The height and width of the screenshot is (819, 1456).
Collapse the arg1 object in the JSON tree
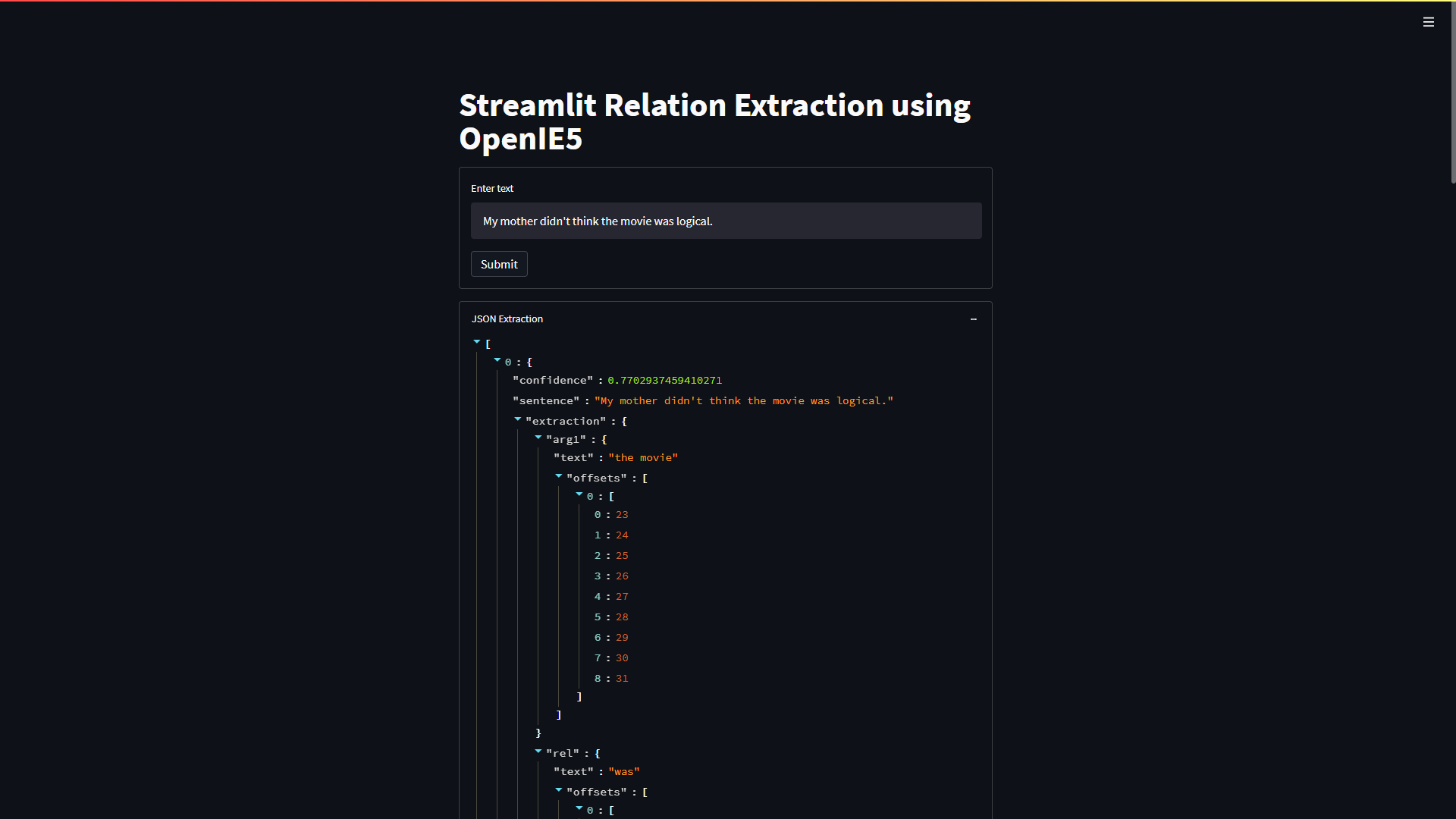(x=538, y=437)
